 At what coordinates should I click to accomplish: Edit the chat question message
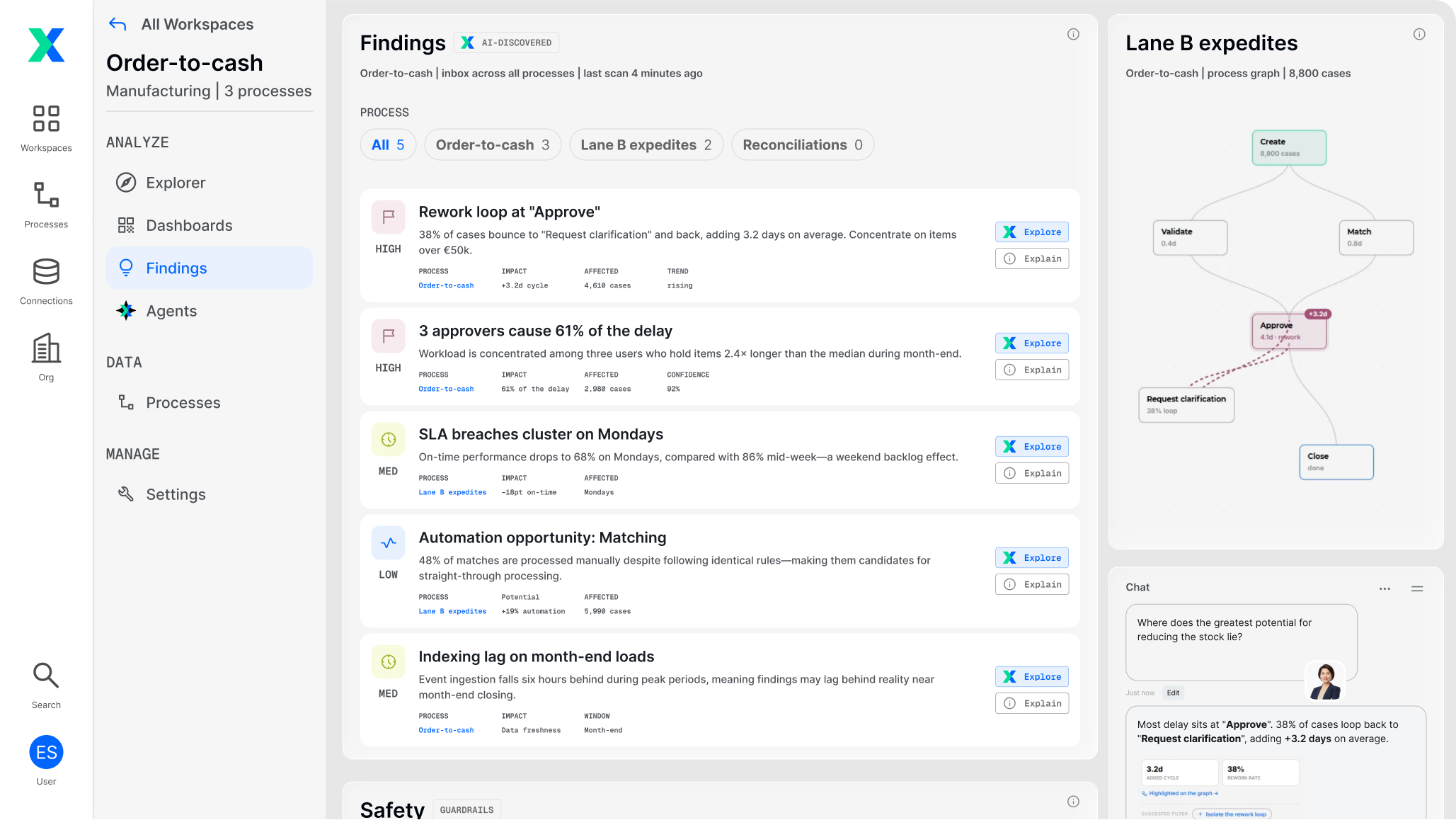(x=1173, y=693)
